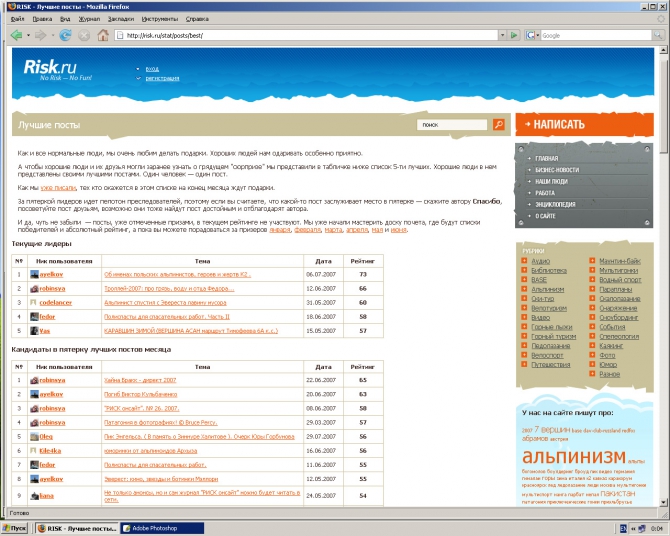Viewport: 670px width, 536px height.
Task: Click ayelkov's avatar in first leaders row
Action: (34, 274)
